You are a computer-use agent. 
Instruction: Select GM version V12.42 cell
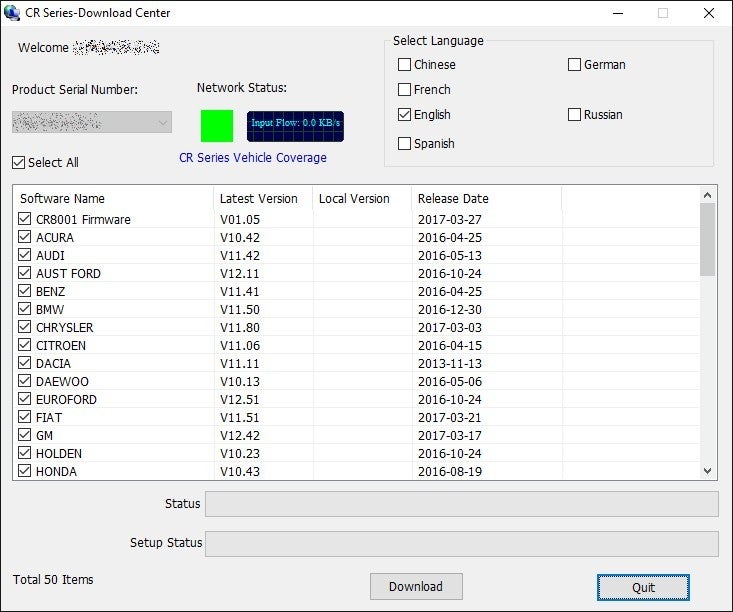pos(240,435)
